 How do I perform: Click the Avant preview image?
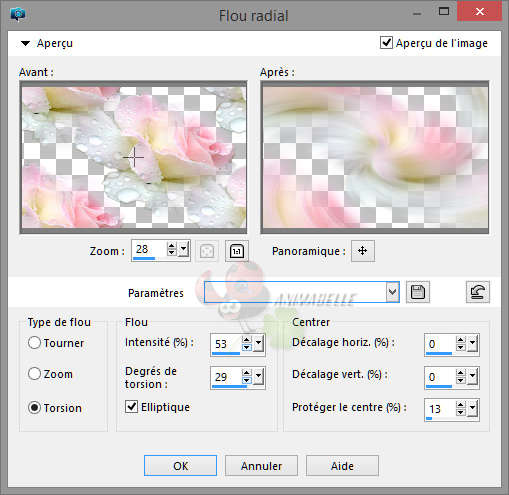tap(134, 157)
